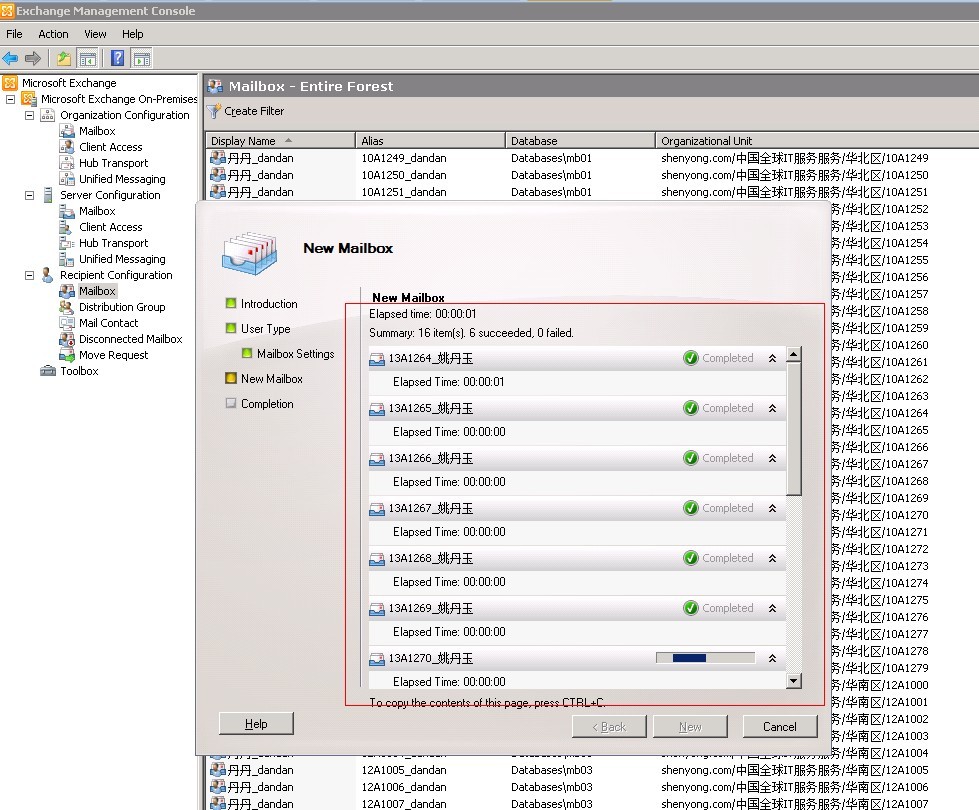Select User Type wizard step
The image size is (979, 810).
[x=265, y=328]
